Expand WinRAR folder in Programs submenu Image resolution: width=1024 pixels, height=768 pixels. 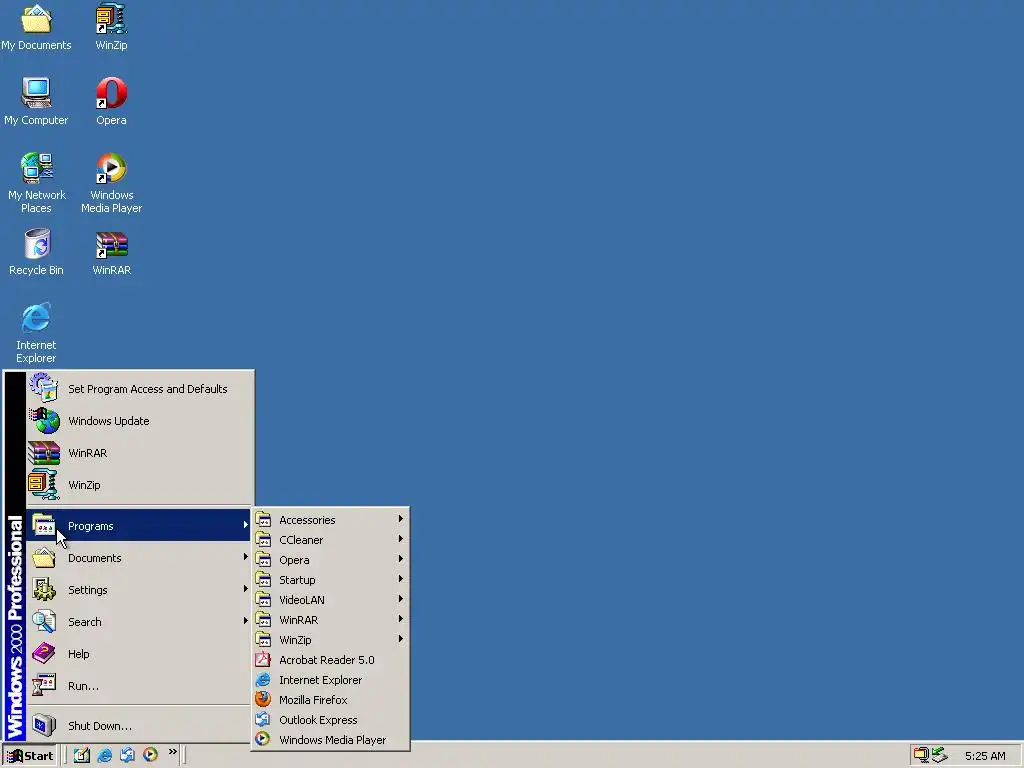[330, 620]
